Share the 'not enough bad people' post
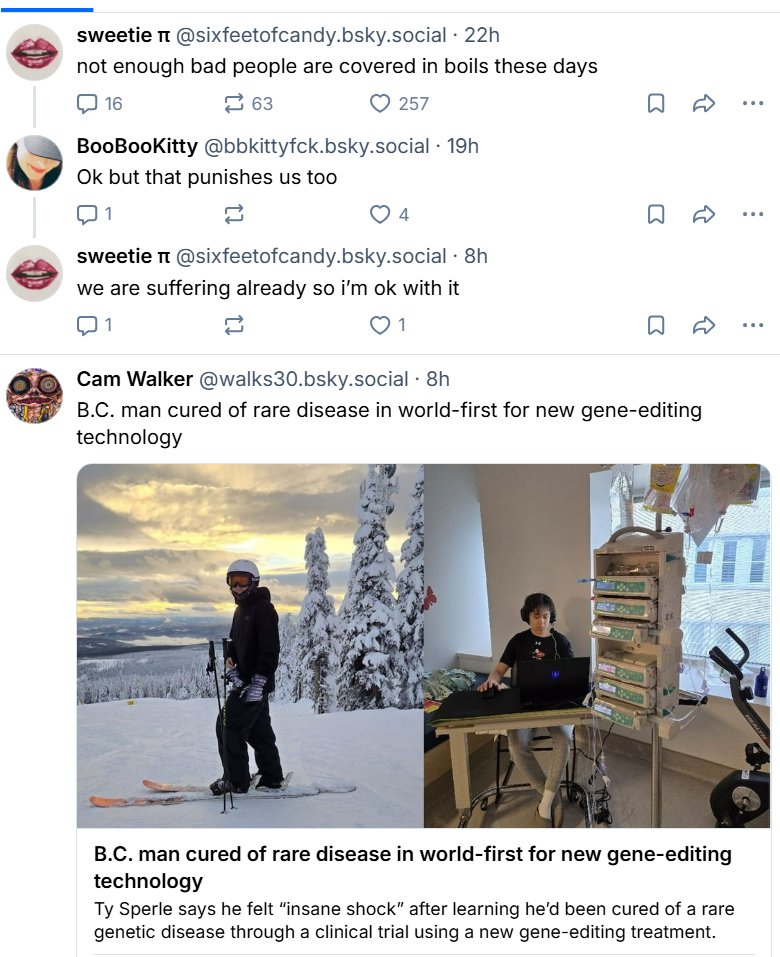 (704, 103)
